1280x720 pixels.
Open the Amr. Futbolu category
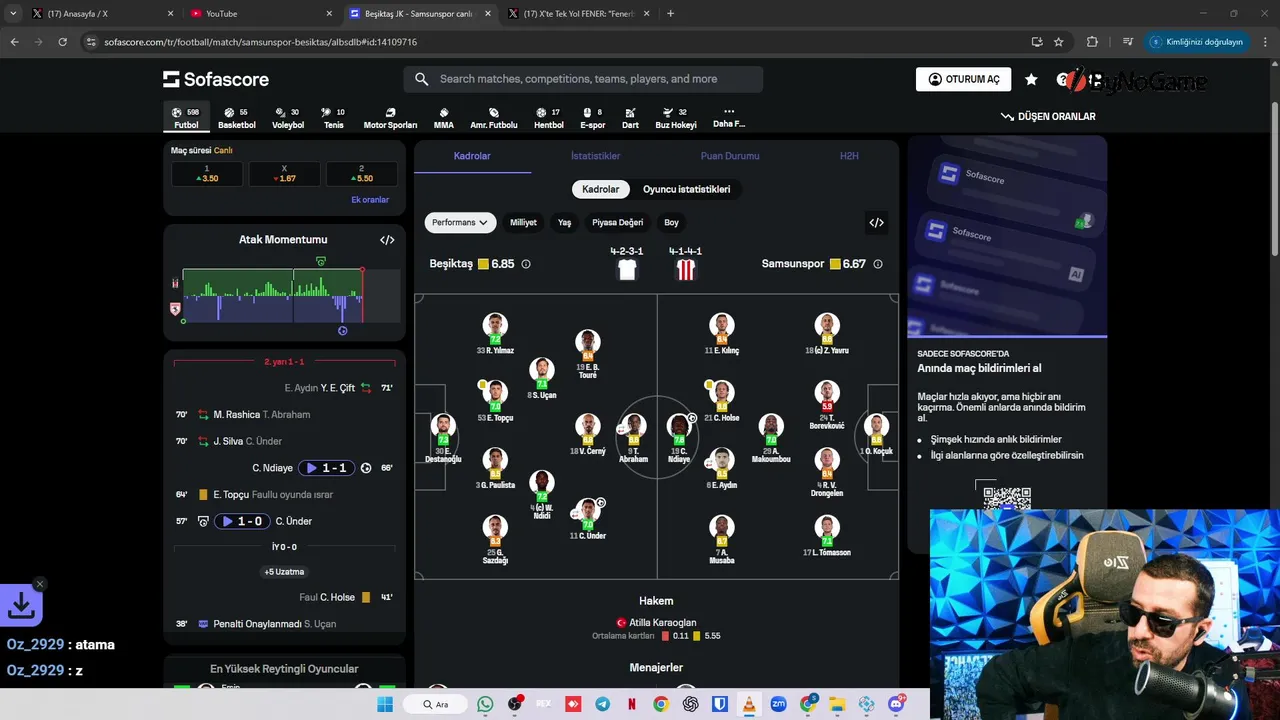click(x=494, y=118)
